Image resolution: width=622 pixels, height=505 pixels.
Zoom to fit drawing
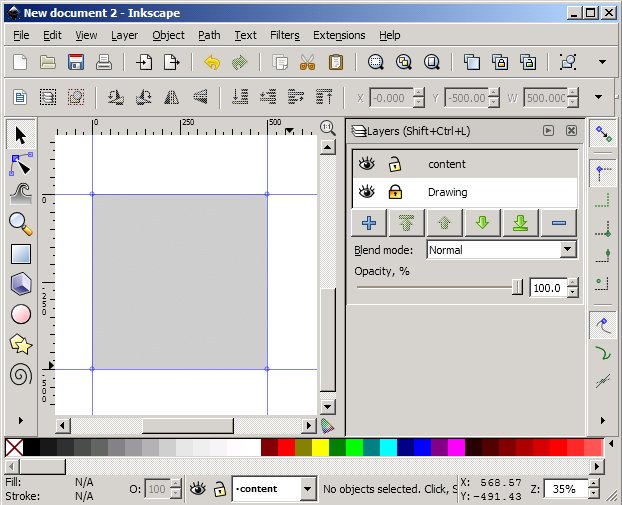click(x=404, y=62)
